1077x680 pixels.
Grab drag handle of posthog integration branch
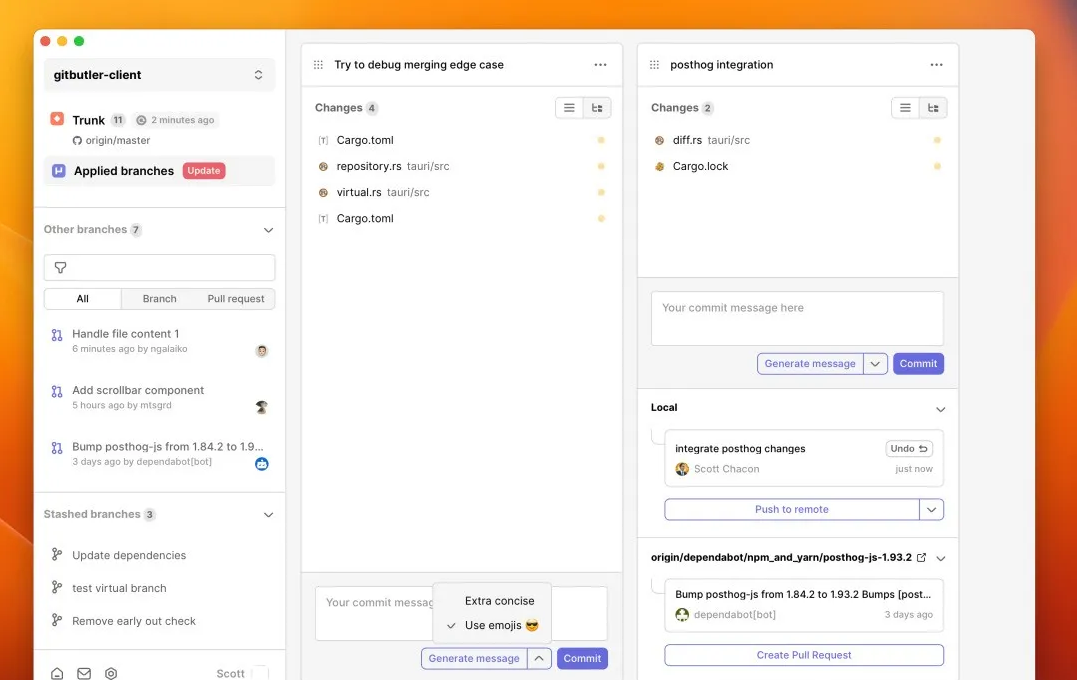coord(654,65)
